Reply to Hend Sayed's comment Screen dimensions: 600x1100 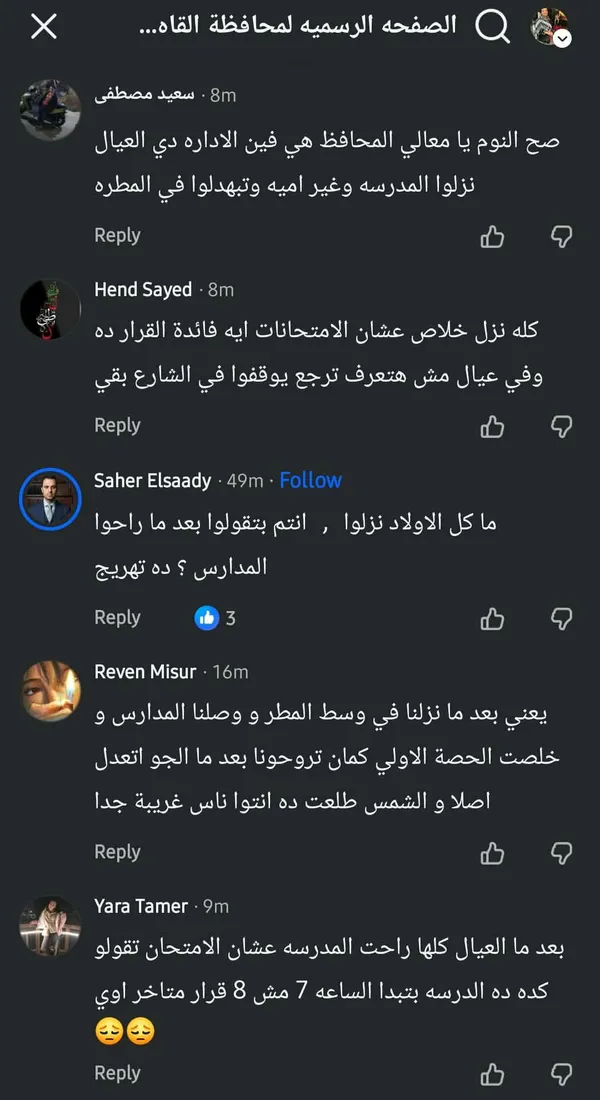[117, 425]
